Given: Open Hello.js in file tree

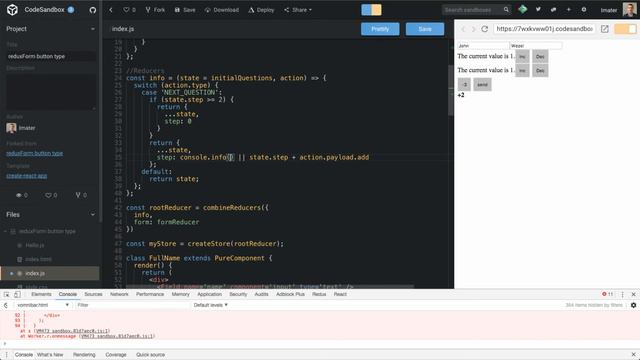Looking at the screenshot, I should point(35,245).
